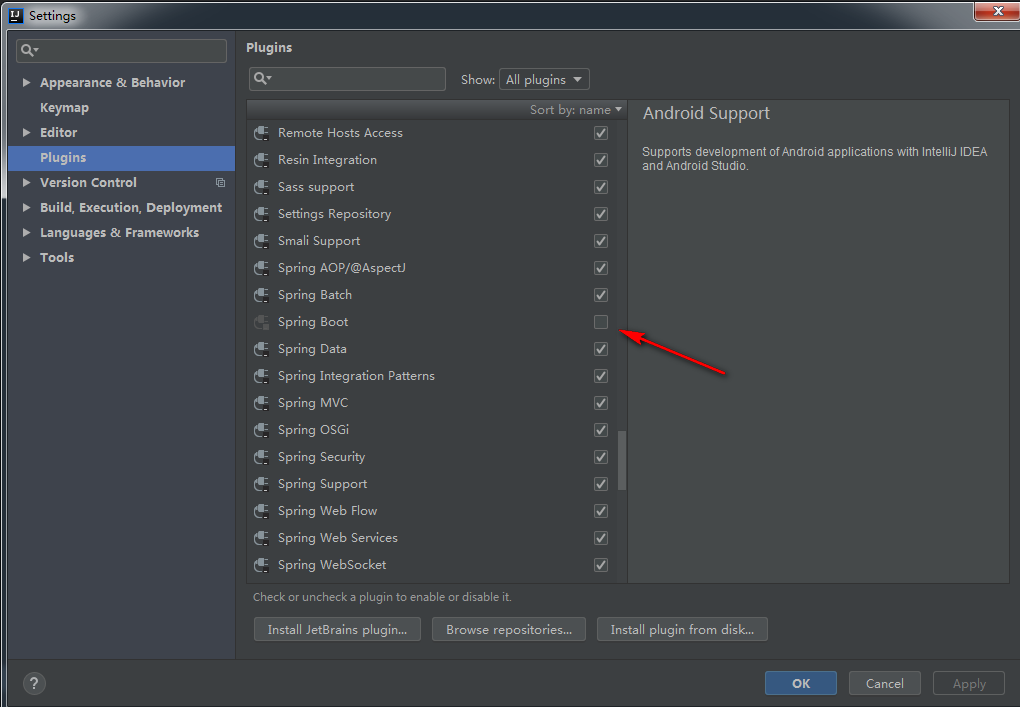Open the help via question mark icon

(33, 683)
